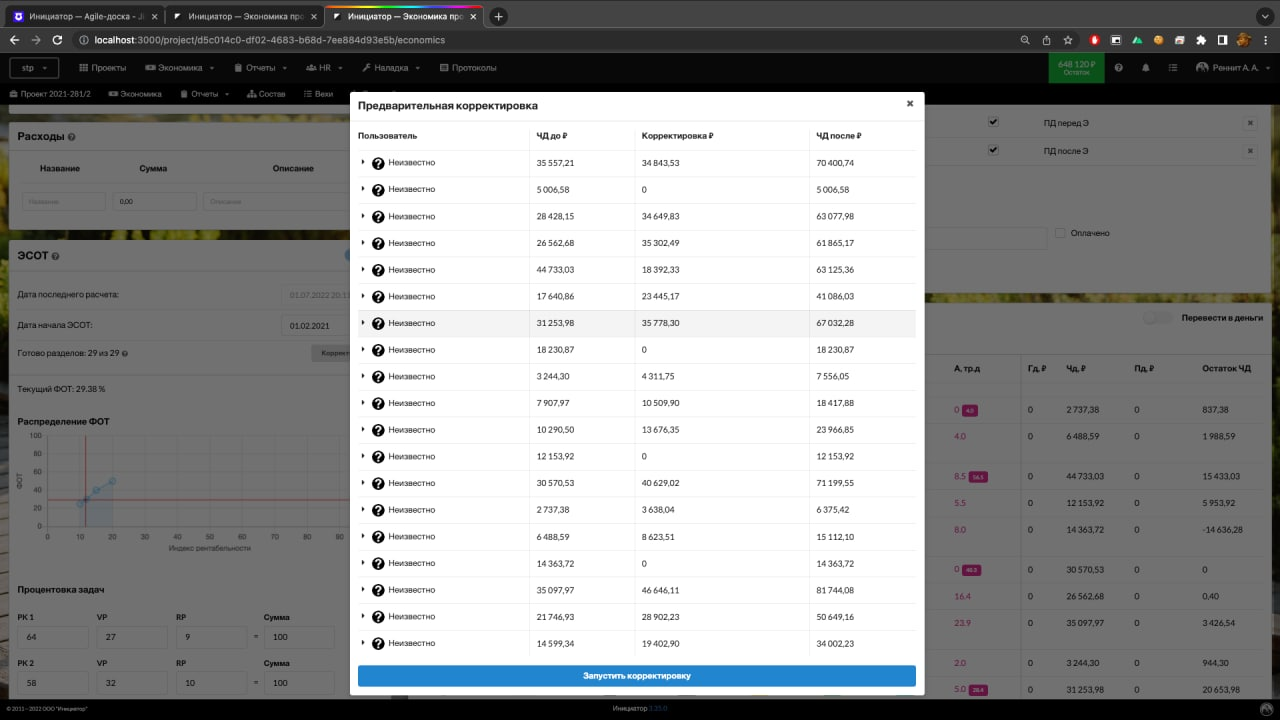Expand highlighted row 31 253,98
This screenshot has width=1280, height=720.
(363, 323)
